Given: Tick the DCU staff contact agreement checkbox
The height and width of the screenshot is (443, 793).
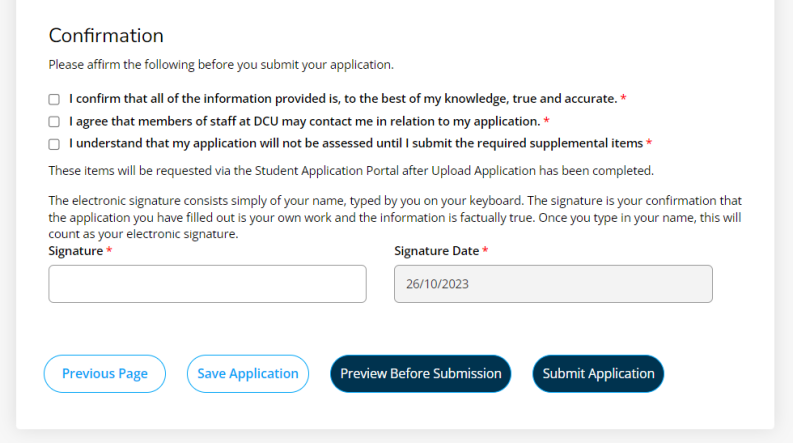Looking at the screenshot, I should pyautogui.click(x=54, y=121).
